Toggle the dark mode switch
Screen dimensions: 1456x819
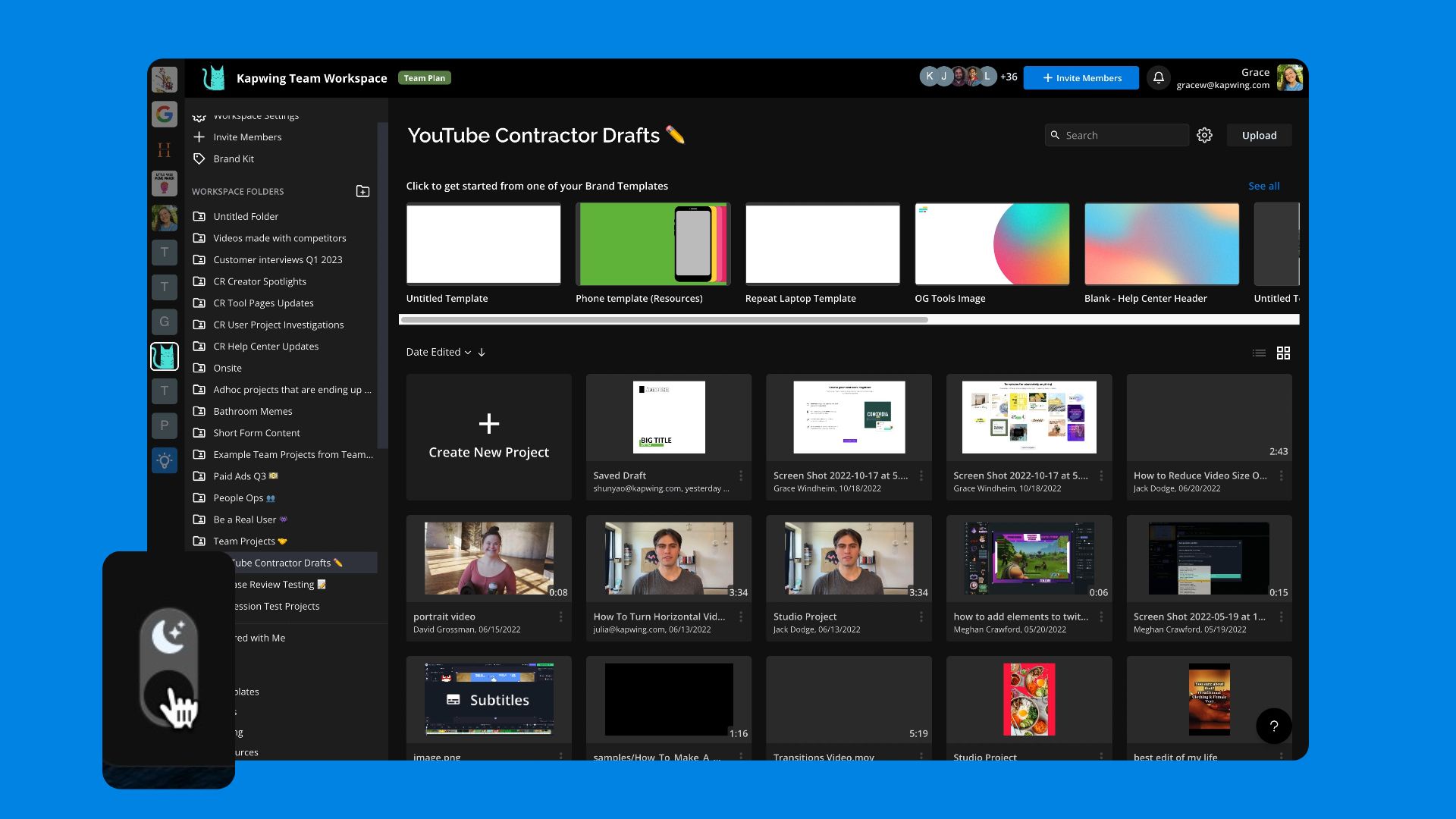[169, 667]
